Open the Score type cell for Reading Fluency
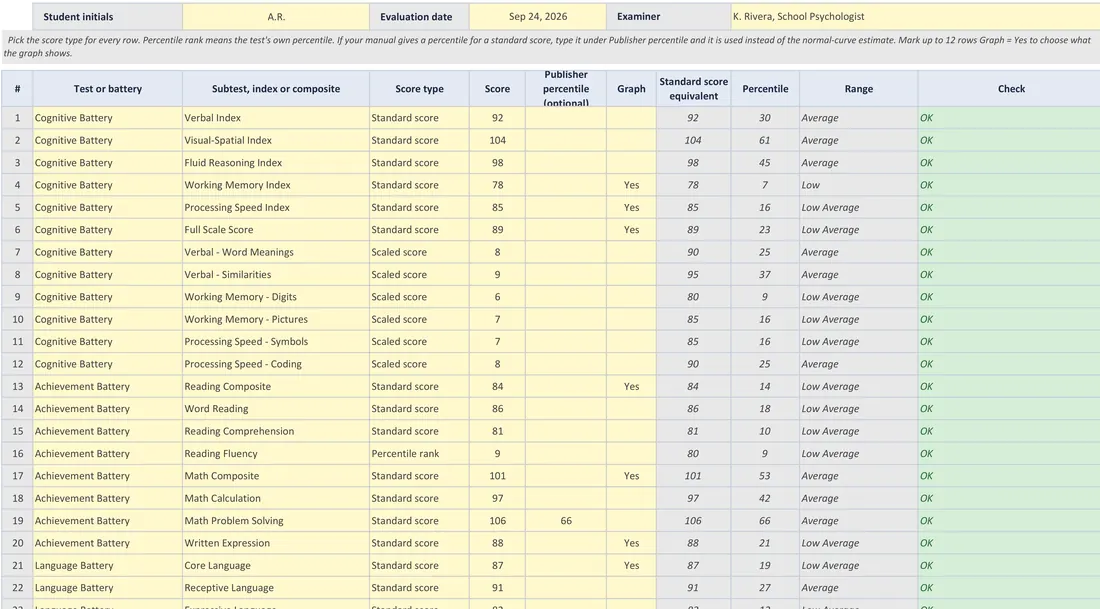 coord(419,453)
